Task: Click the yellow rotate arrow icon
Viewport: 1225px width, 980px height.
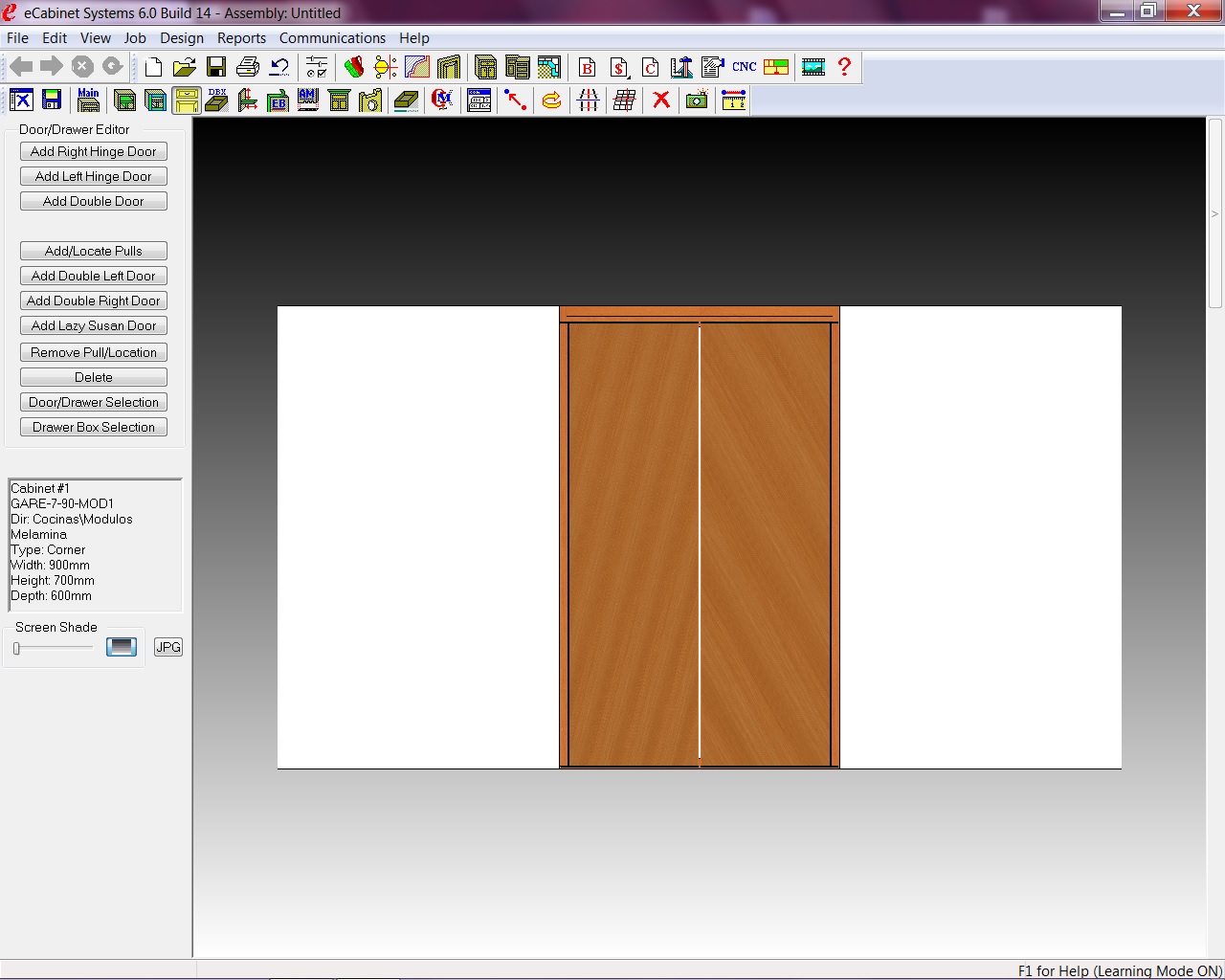Action: coord(551,100)
